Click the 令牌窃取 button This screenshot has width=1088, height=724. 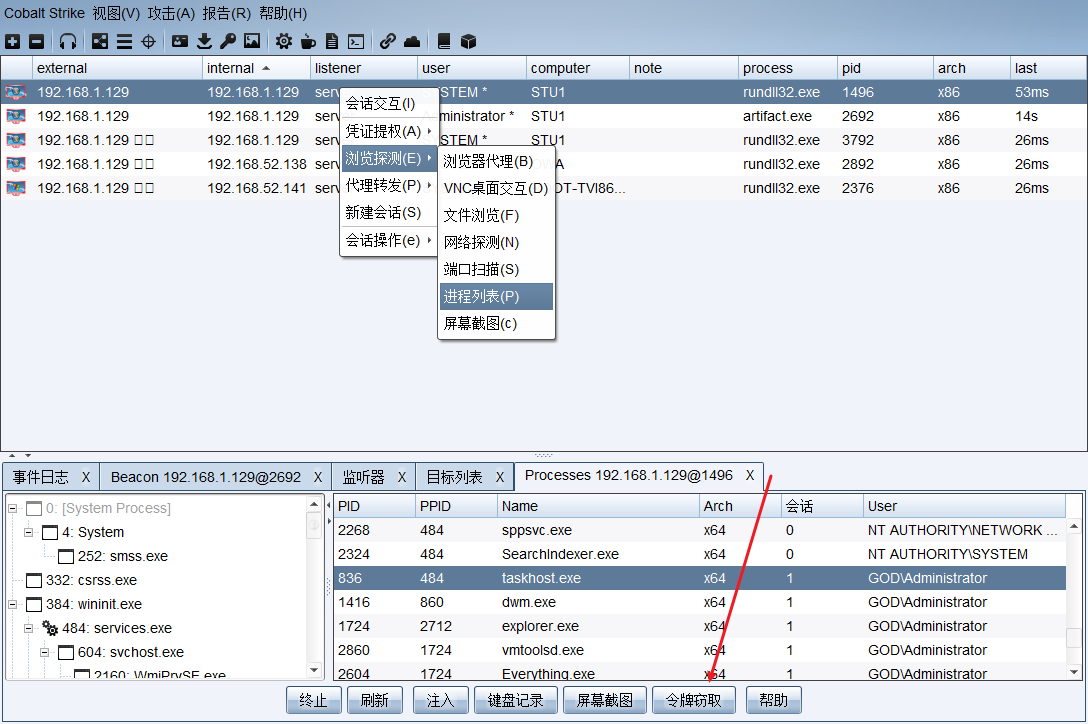point(694,700)
